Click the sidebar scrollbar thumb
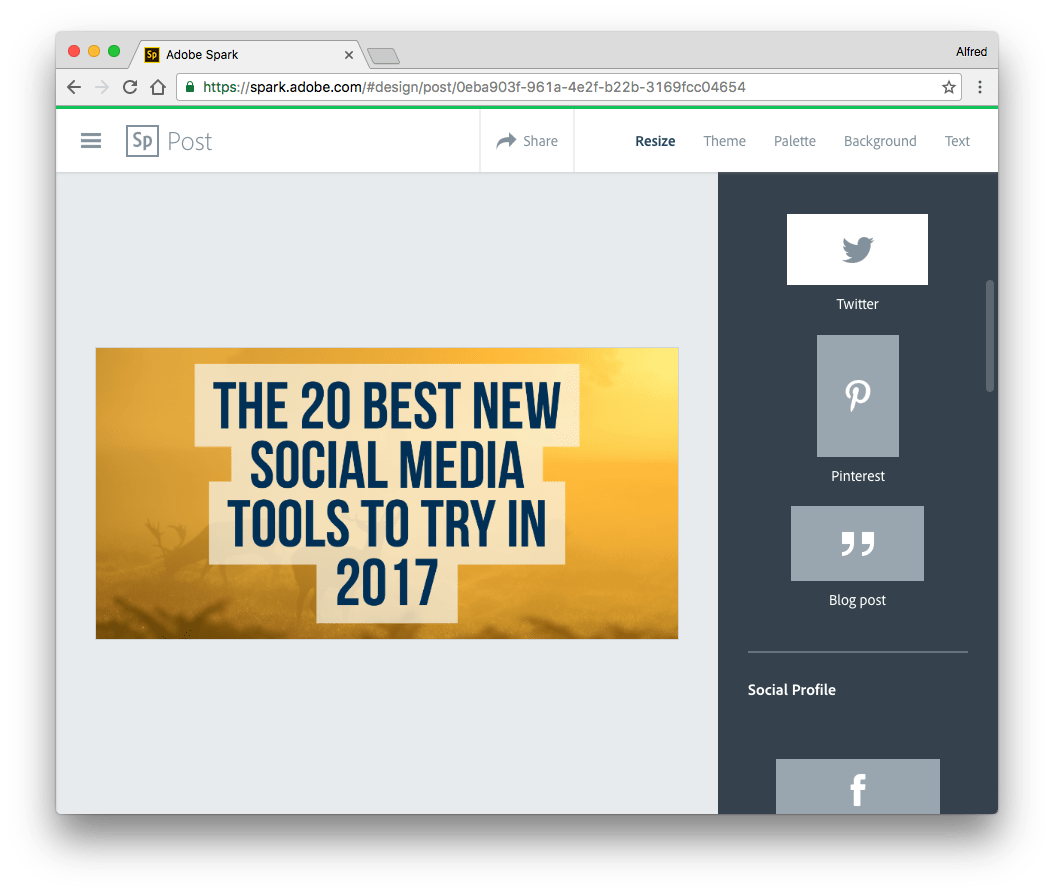 991,335
